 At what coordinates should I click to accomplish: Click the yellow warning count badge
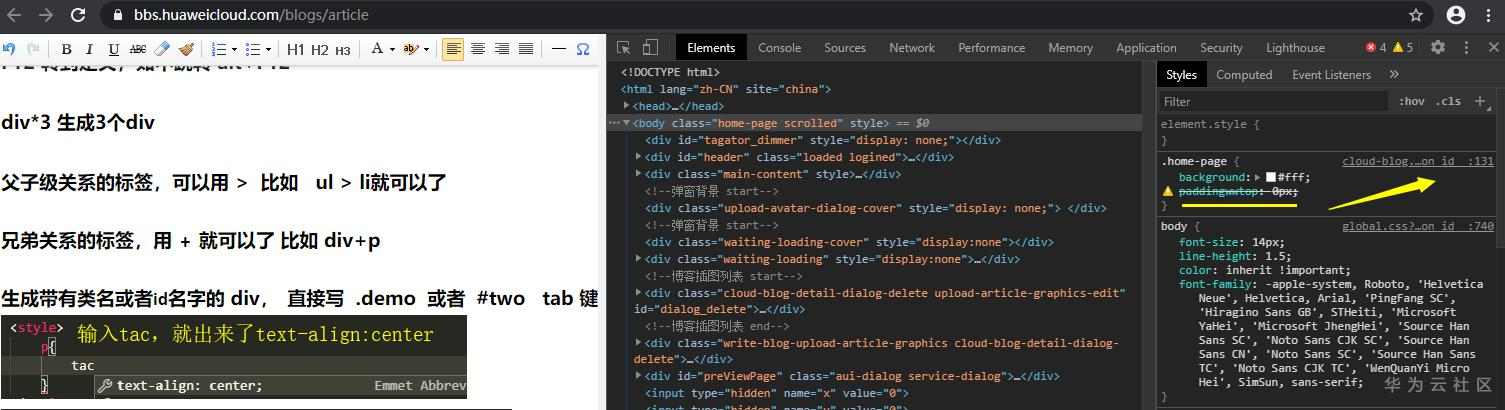tap(1404, 47)
